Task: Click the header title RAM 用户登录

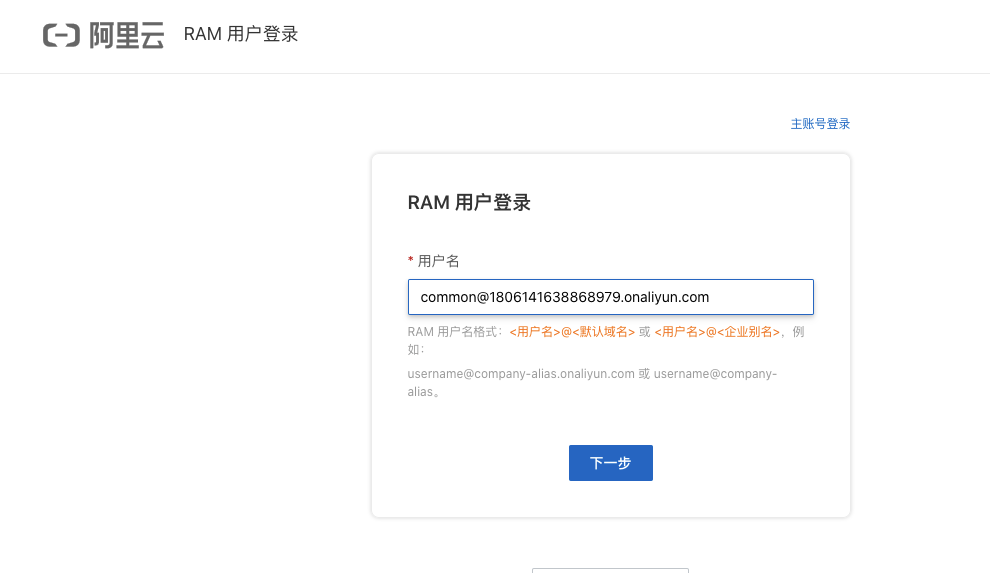Action: [241, 34]
